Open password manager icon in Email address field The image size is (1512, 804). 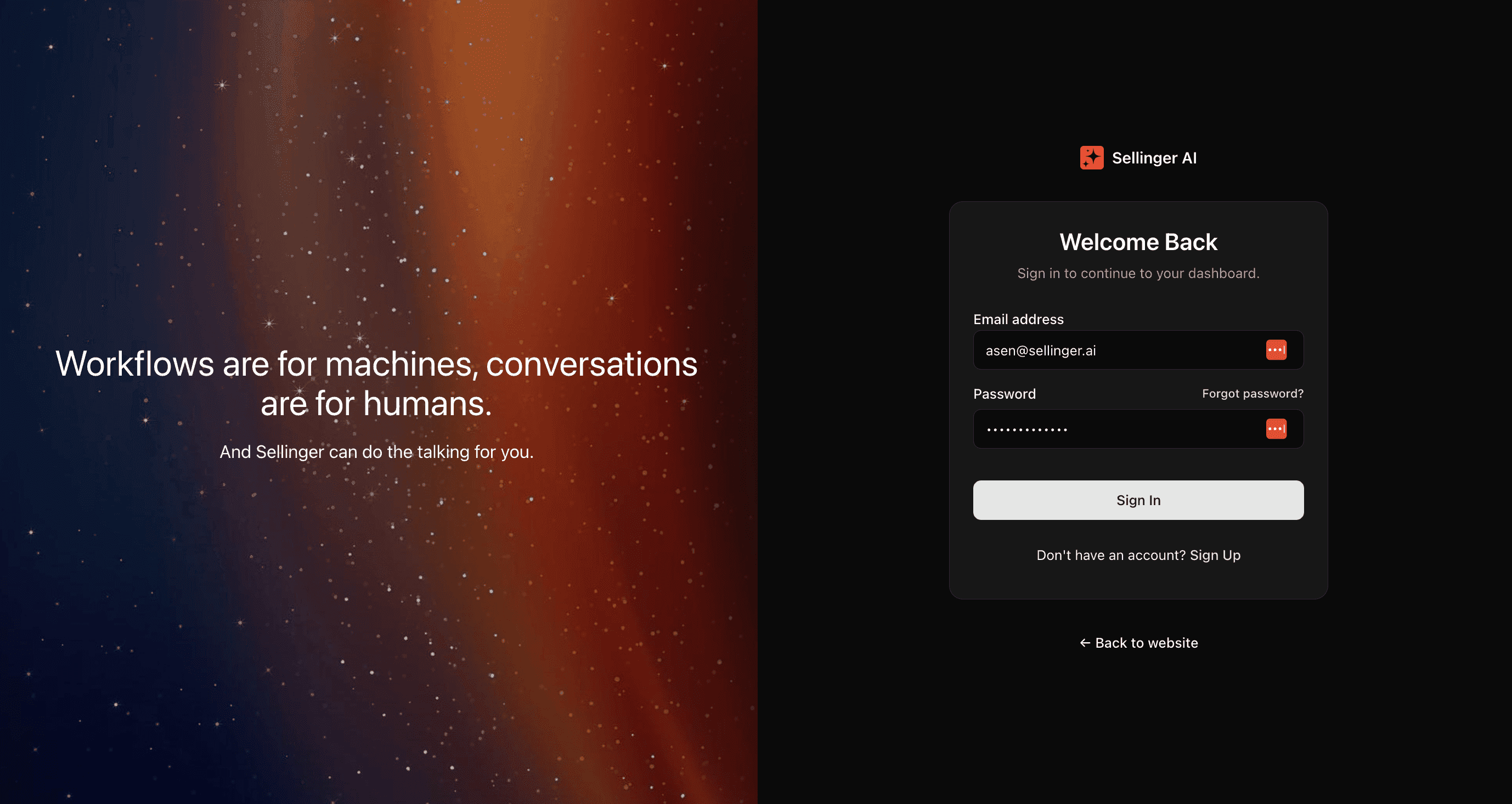(1276, 350)
